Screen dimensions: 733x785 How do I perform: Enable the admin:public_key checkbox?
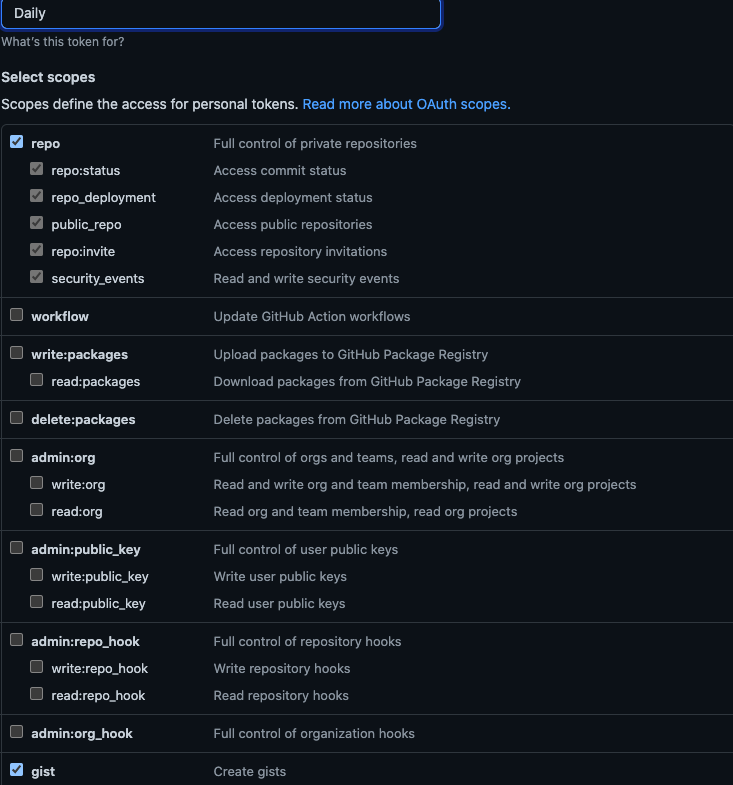click(17, 548)
